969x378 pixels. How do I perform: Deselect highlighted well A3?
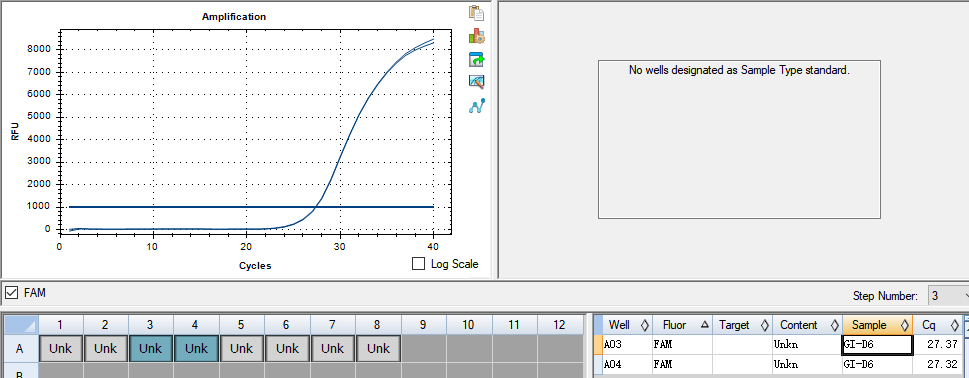click(x=151, y=348)
